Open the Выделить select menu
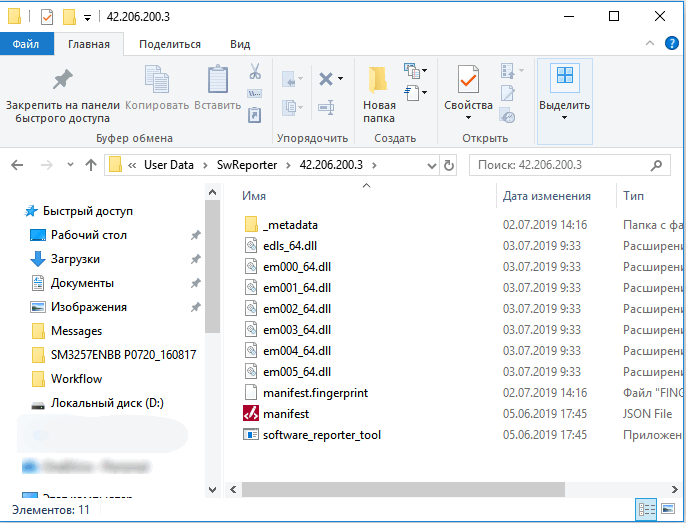This screenshot has height=523, width=686. click(x=564, y=101)
